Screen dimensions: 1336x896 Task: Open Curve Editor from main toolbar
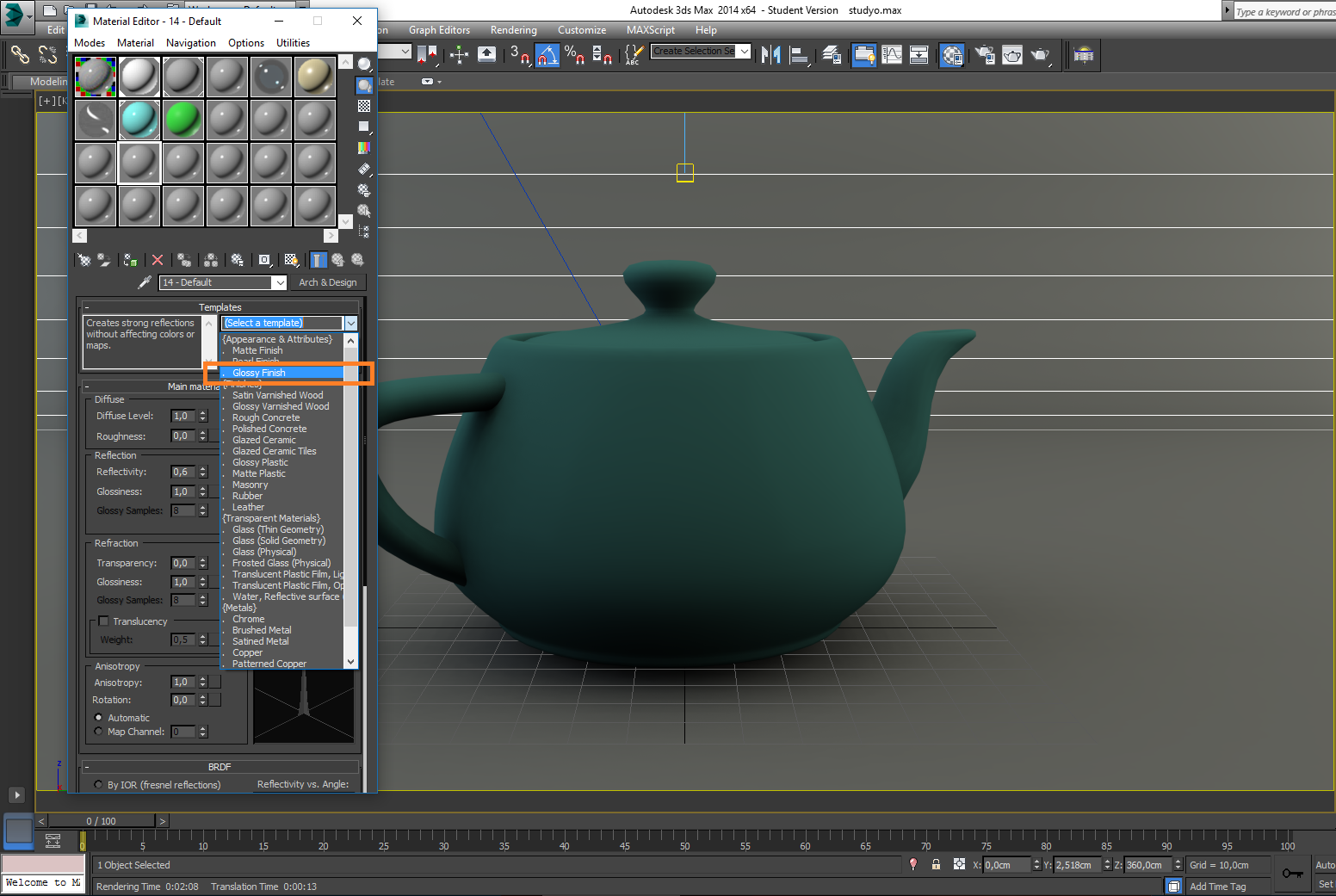click(x=892, y=55)
